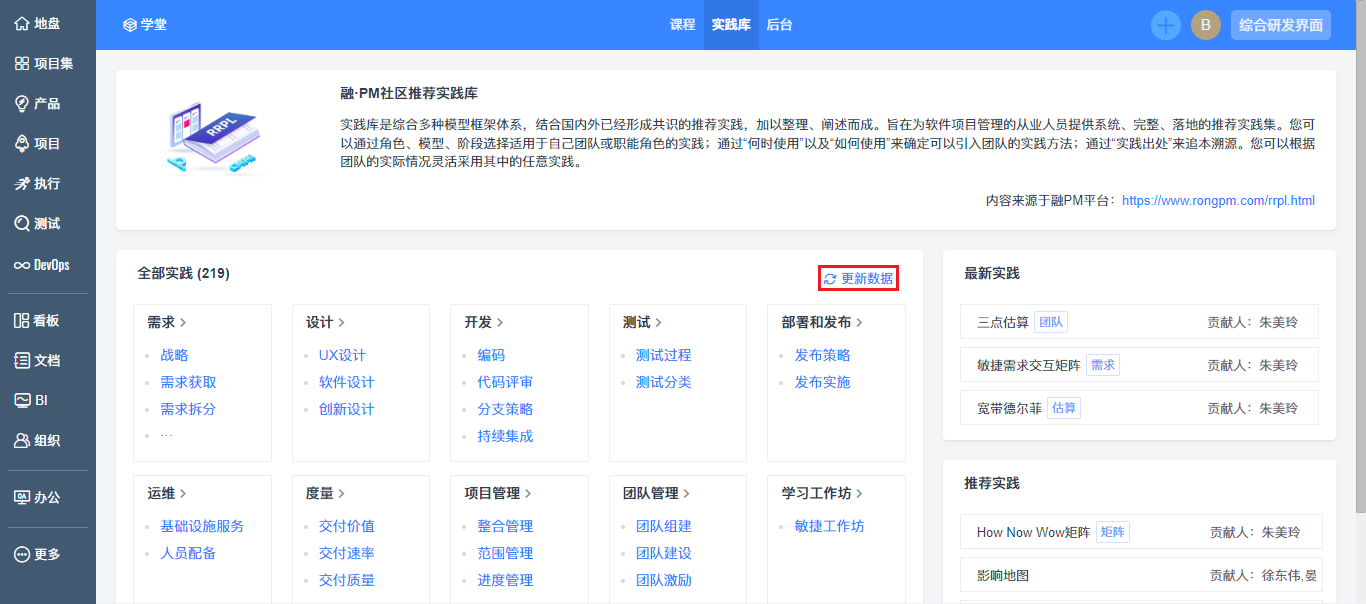Open the user avatar B
The width and height of the screenshot is (1366, 604).
pyautogui.click(x=1206, y=25)
